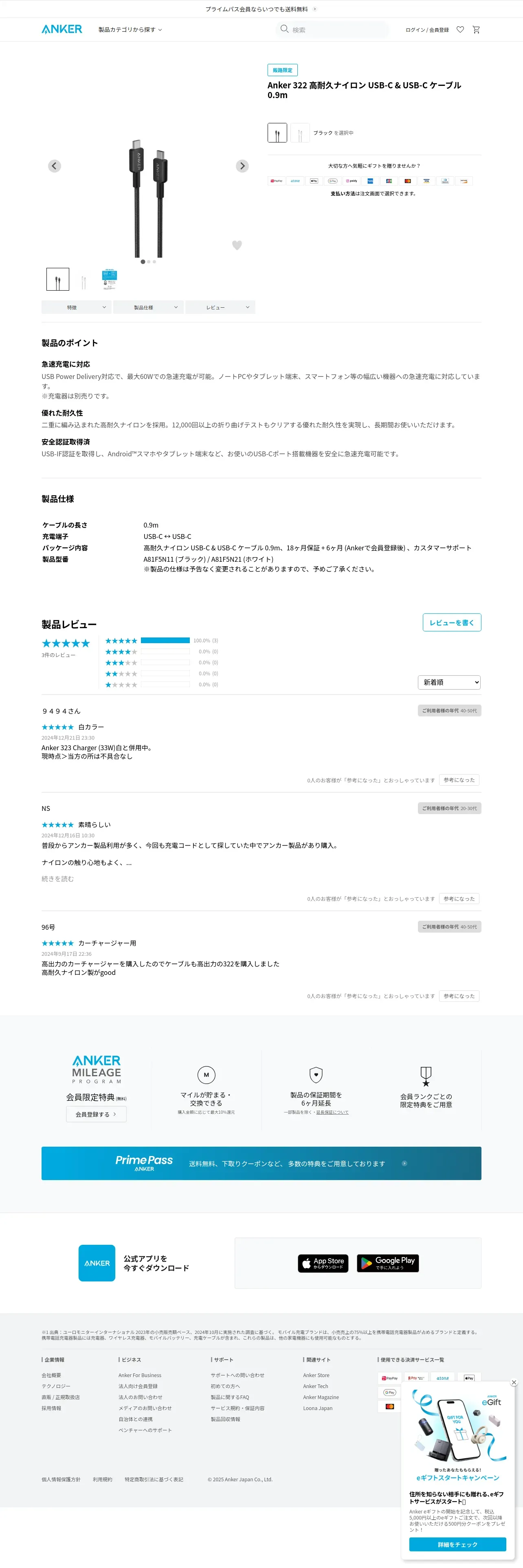
Task: Click the warranty shield icon
Action: pos(316,1075)
